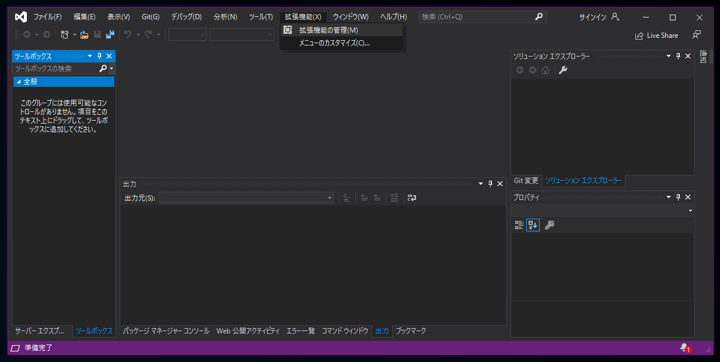Open 出力 window options dropdown arrow
The image size is (720, 362).
click(481, 184)
